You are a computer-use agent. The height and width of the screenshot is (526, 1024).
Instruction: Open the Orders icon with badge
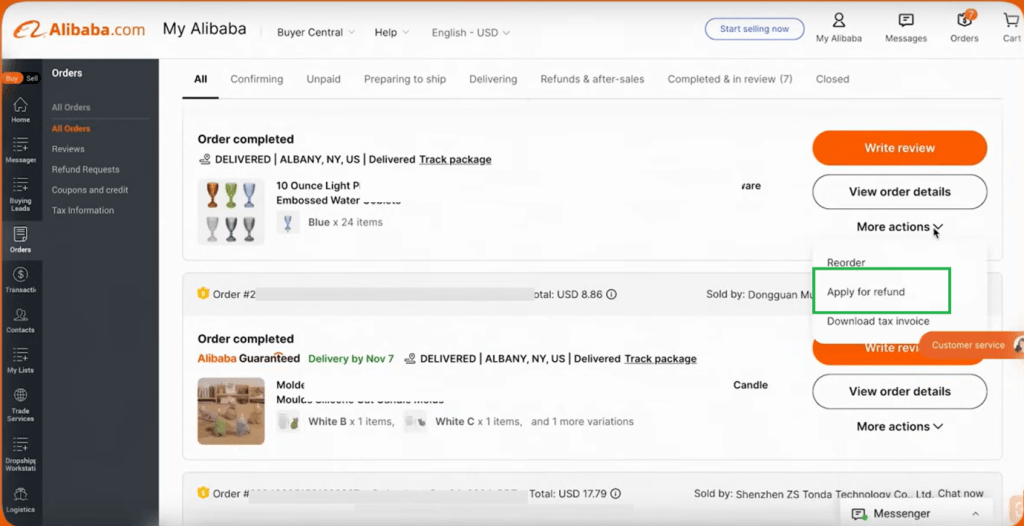click(x=965, y=28)
